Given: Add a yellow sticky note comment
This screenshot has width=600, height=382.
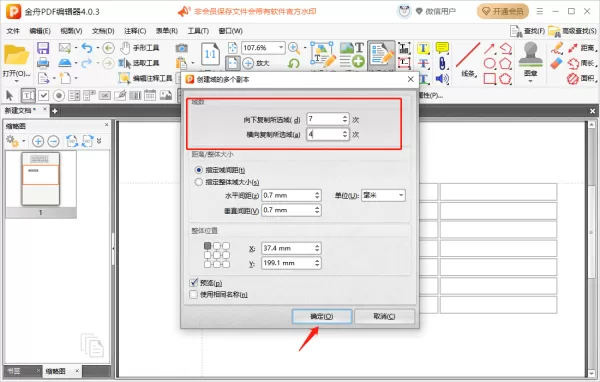Looking at the screenshot, I should [x=442, y=48].
